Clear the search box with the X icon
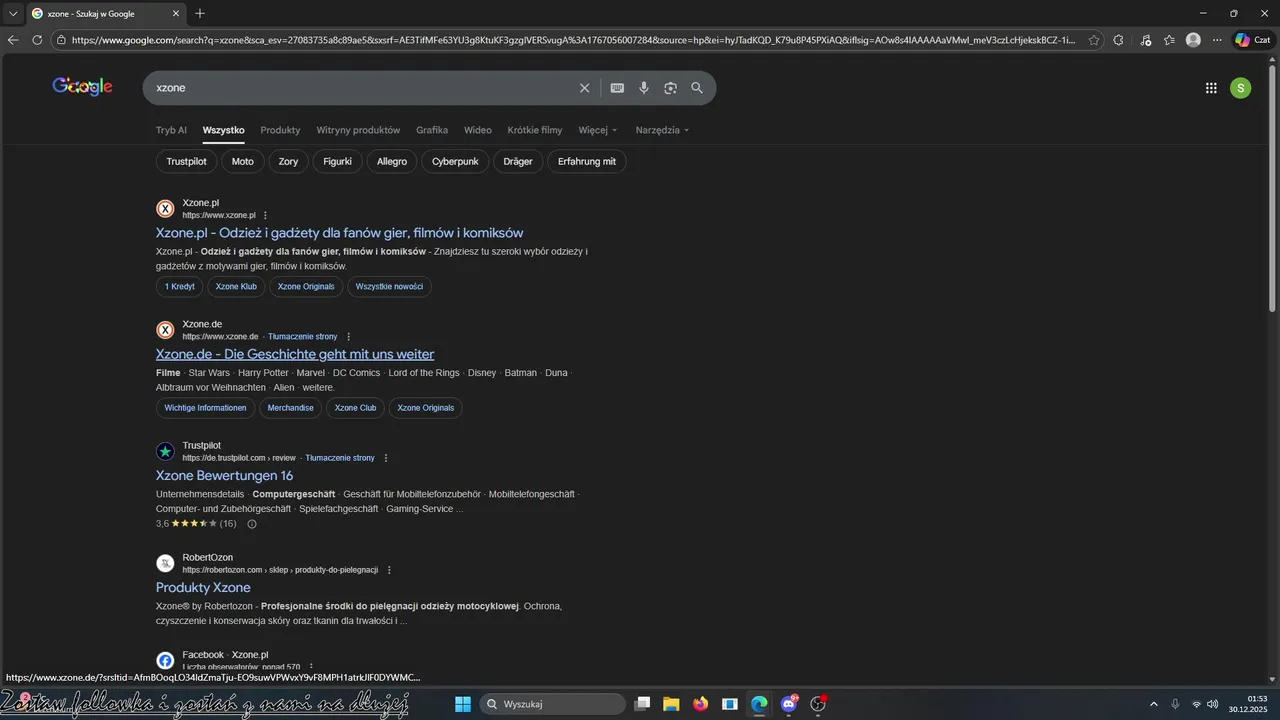The image size is (1280, 720). click(x=585, y=88)
